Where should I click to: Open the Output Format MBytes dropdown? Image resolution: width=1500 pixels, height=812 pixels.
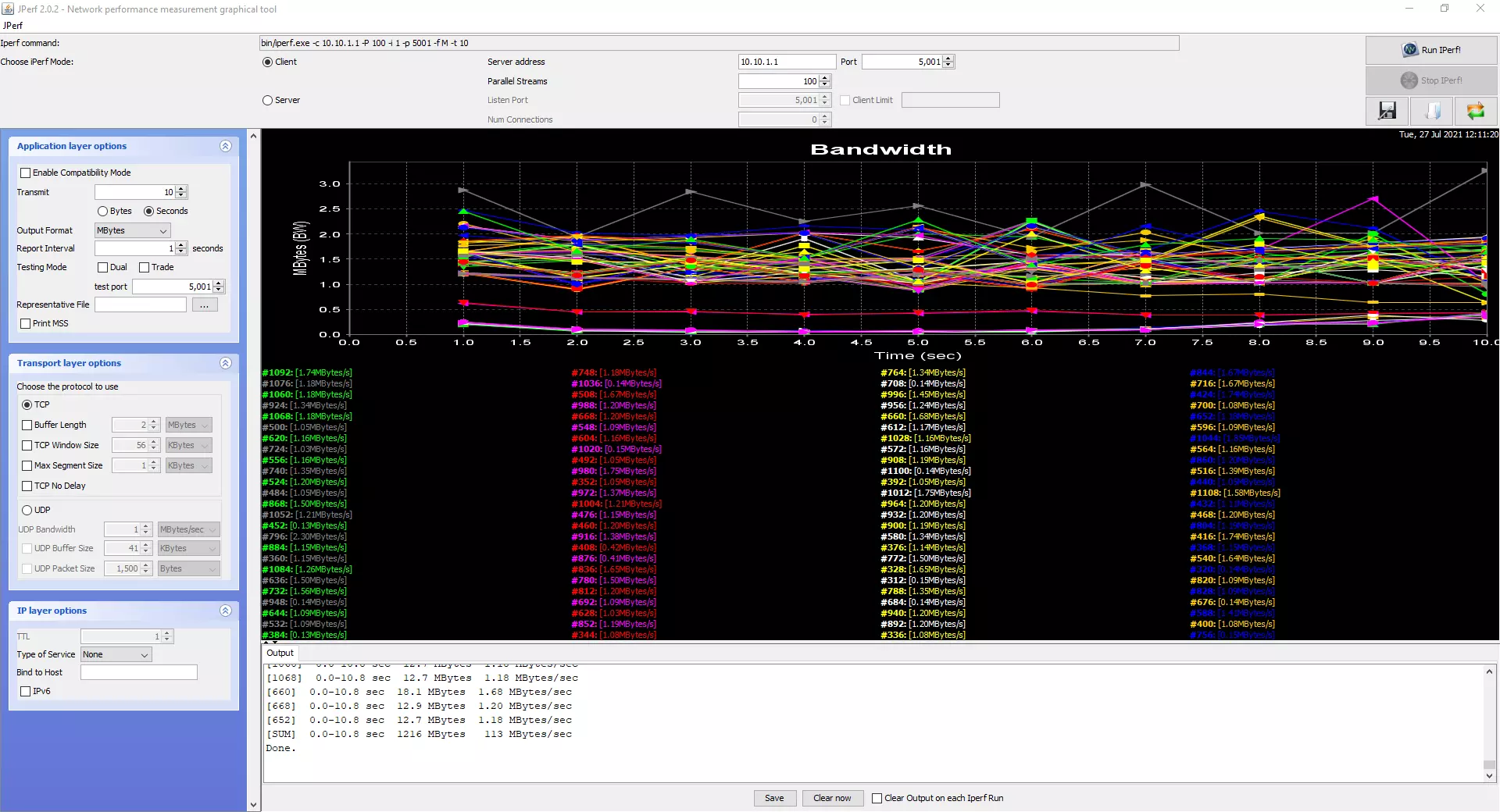tap(132, 230)
